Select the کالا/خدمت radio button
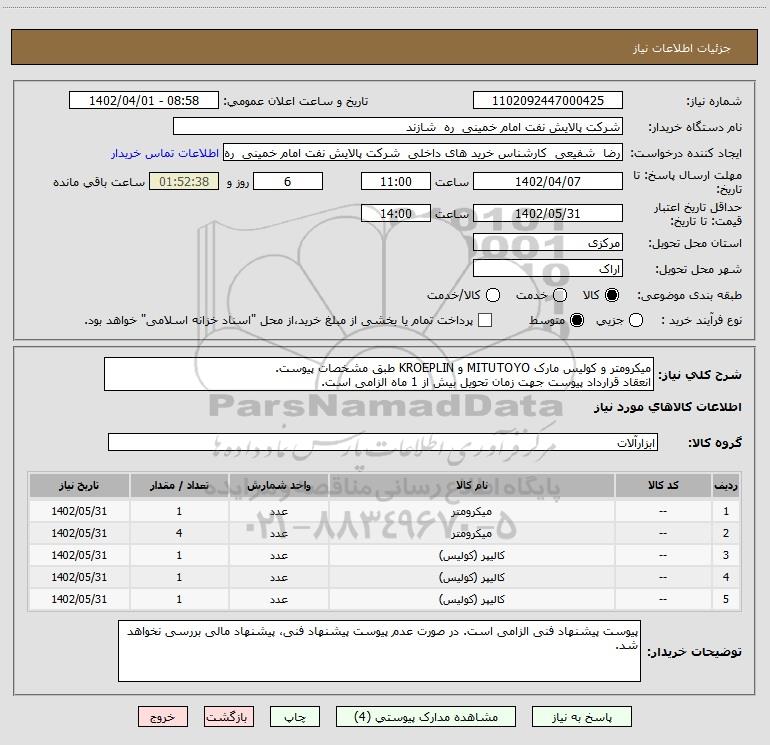 click(493, 295)
